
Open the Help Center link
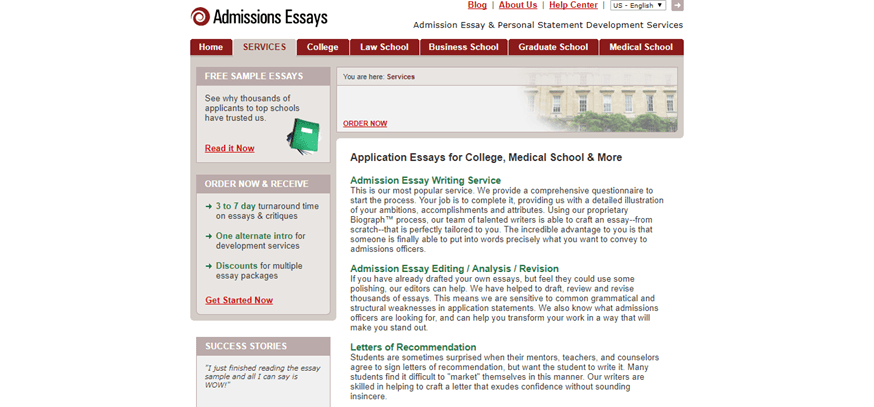pyautogui.click(x=573, y=5)
